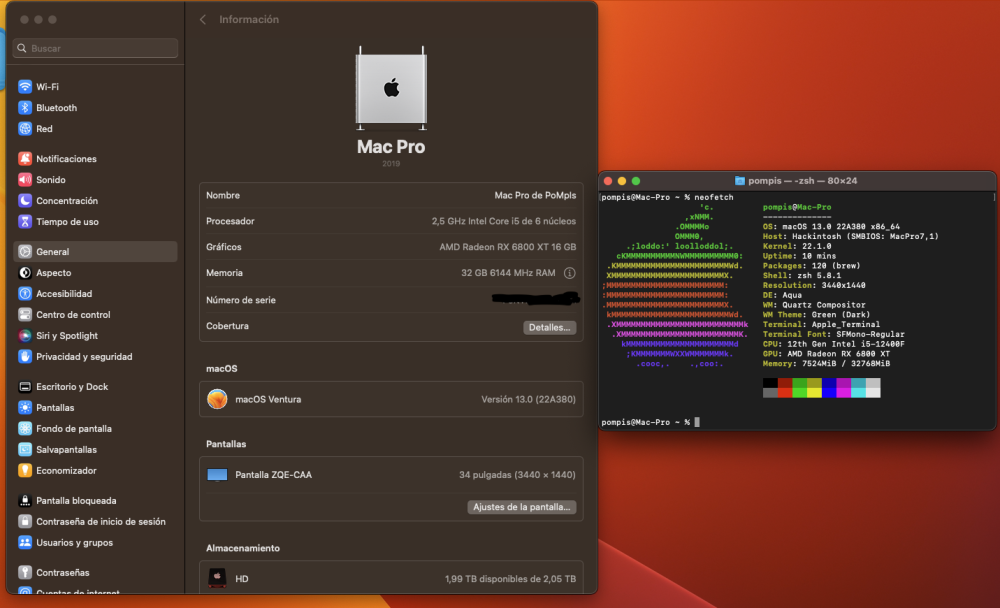Open Usuarios y grupos icon
1000x608 pixels.
click(25, 544)
